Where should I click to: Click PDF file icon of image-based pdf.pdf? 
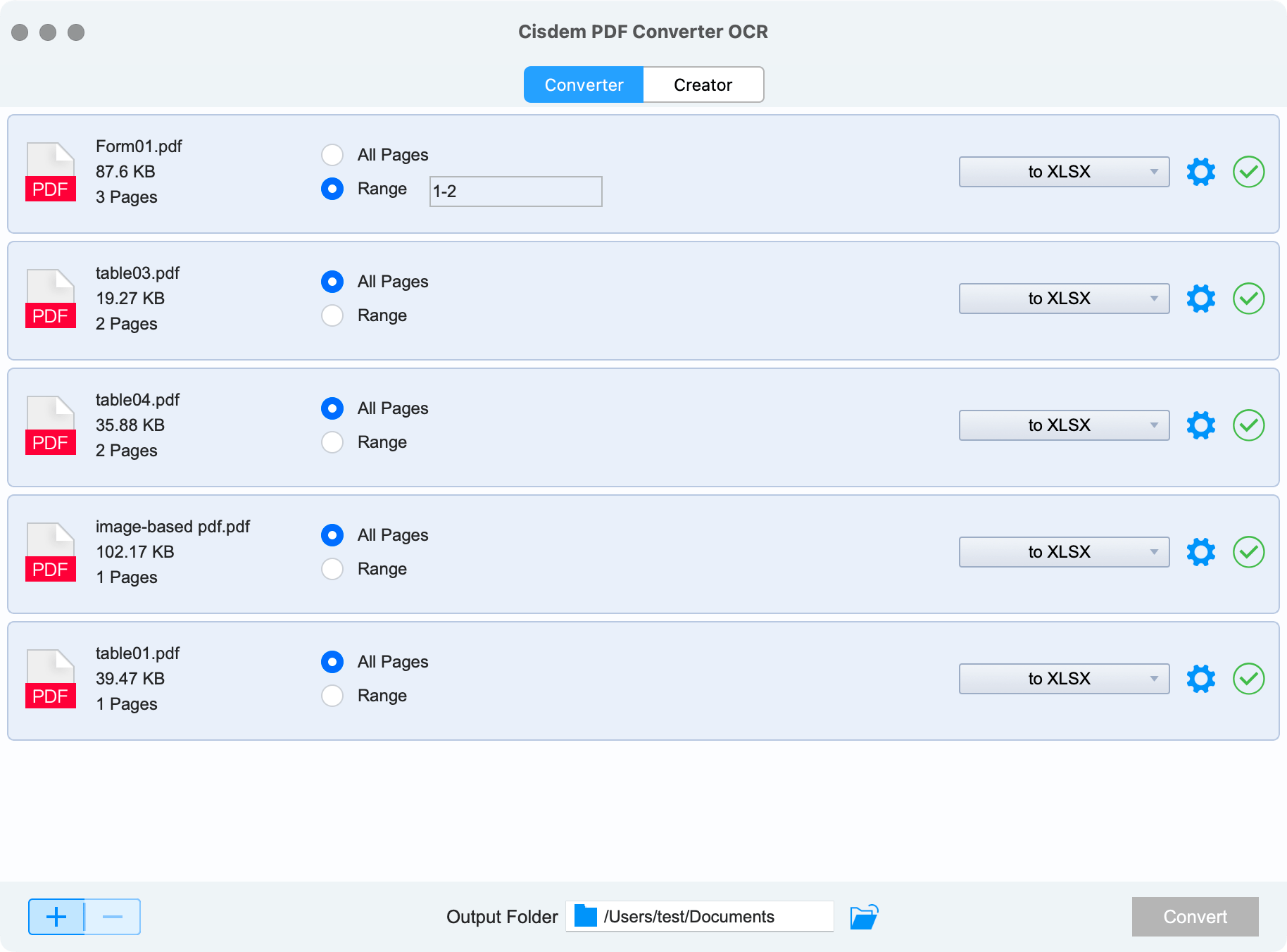click(x=51, y=552)
